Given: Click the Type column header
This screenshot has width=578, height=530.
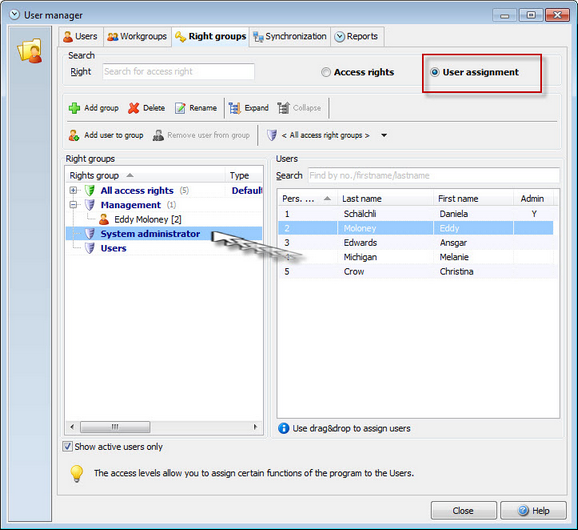Looking at the screenshot, I should tap(244, 175).
